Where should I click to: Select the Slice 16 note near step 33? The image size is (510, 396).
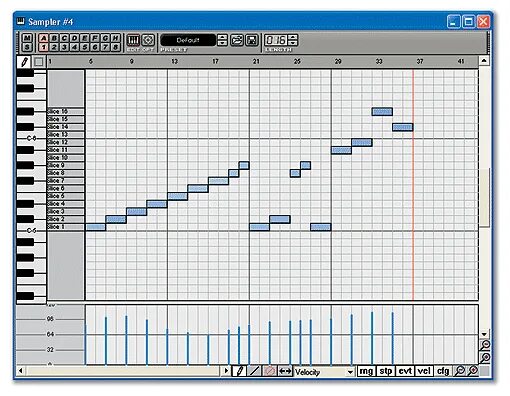[x=382, y=112]
